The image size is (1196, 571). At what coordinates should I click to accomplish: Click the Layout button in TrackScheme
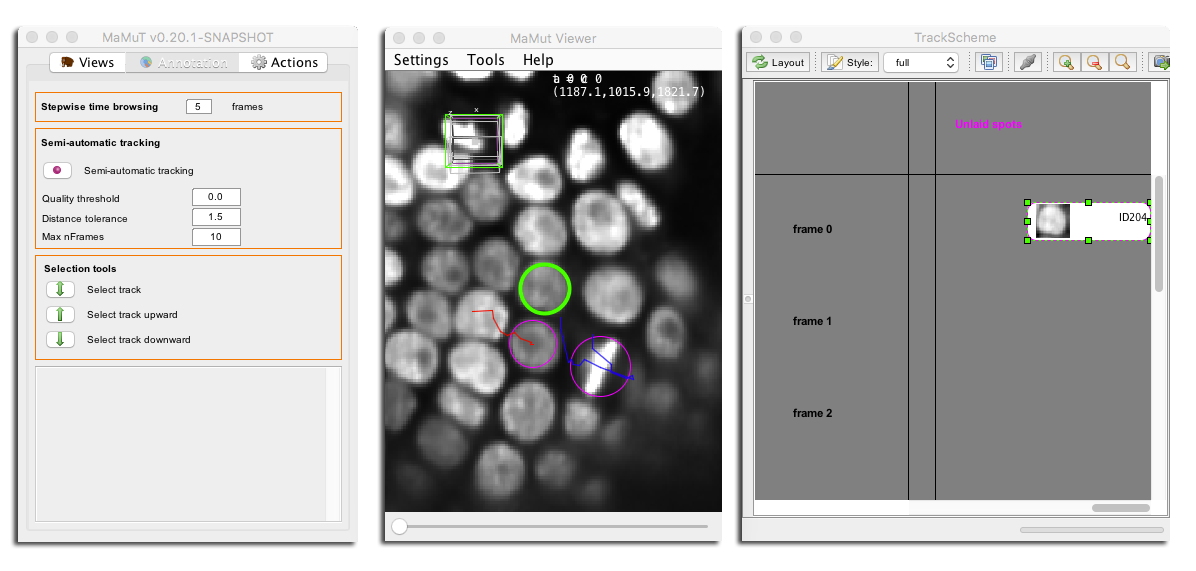778,63
